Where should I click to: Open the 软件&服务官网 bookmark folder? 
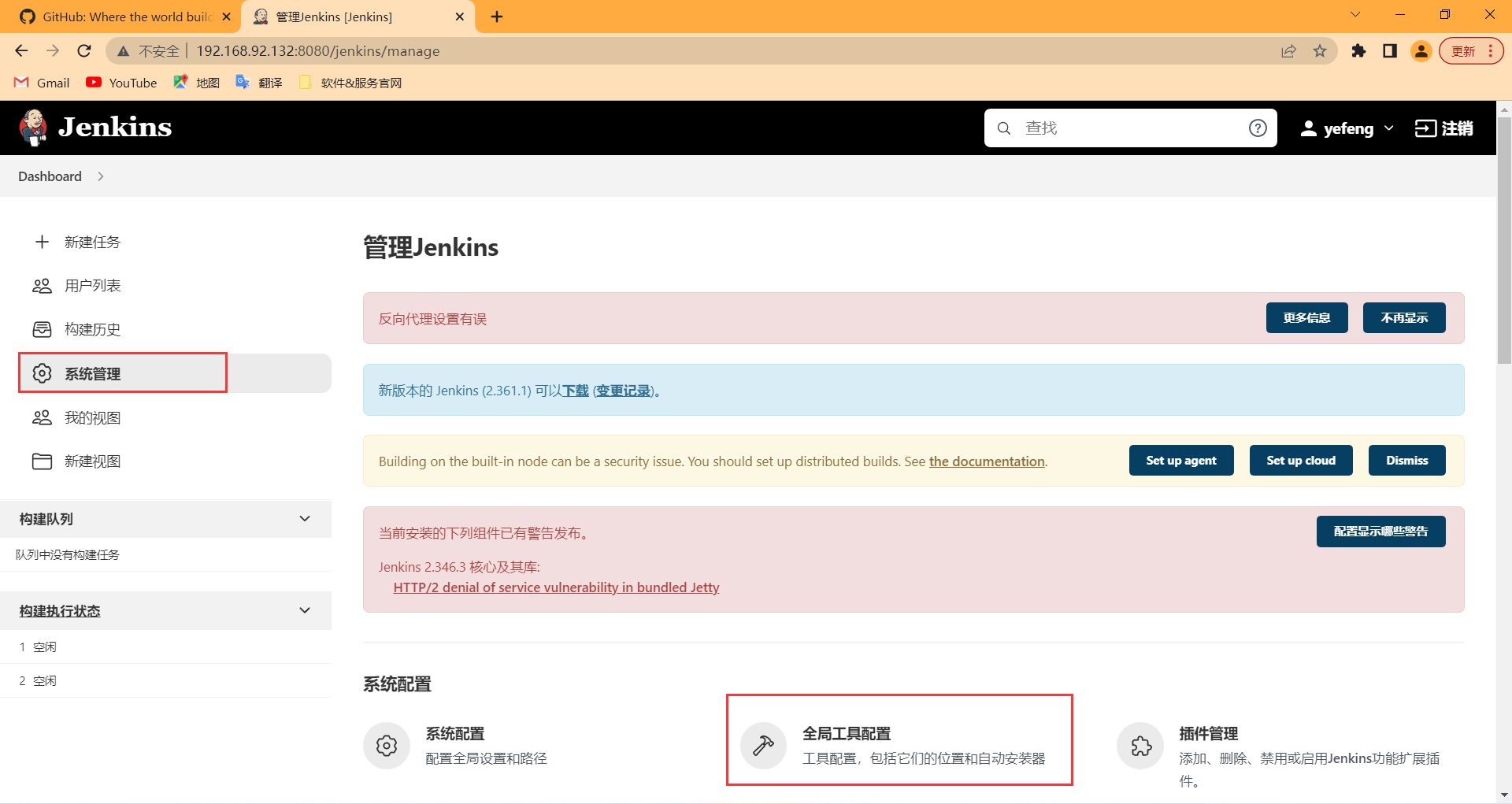point(350,83)
